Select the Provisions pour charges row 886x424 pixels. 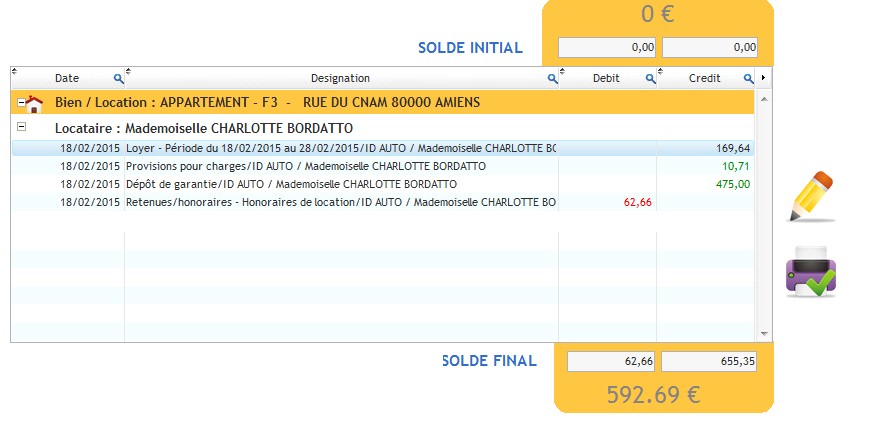382,166
